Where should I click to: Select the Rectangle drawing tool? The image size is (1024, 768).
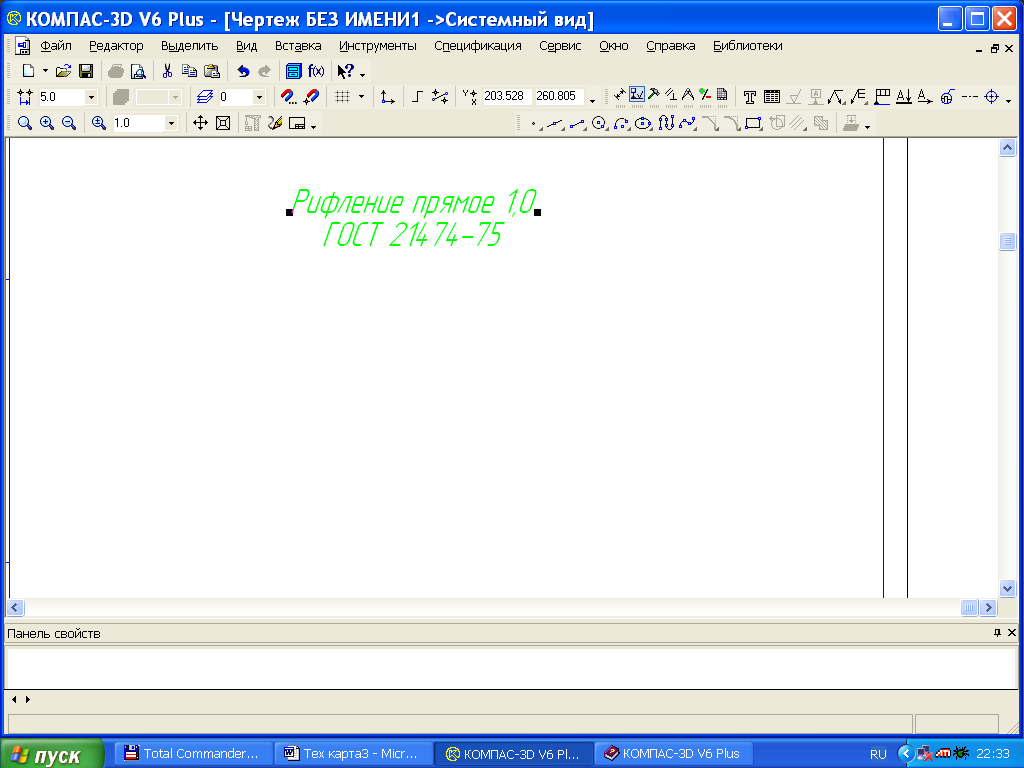753,123
